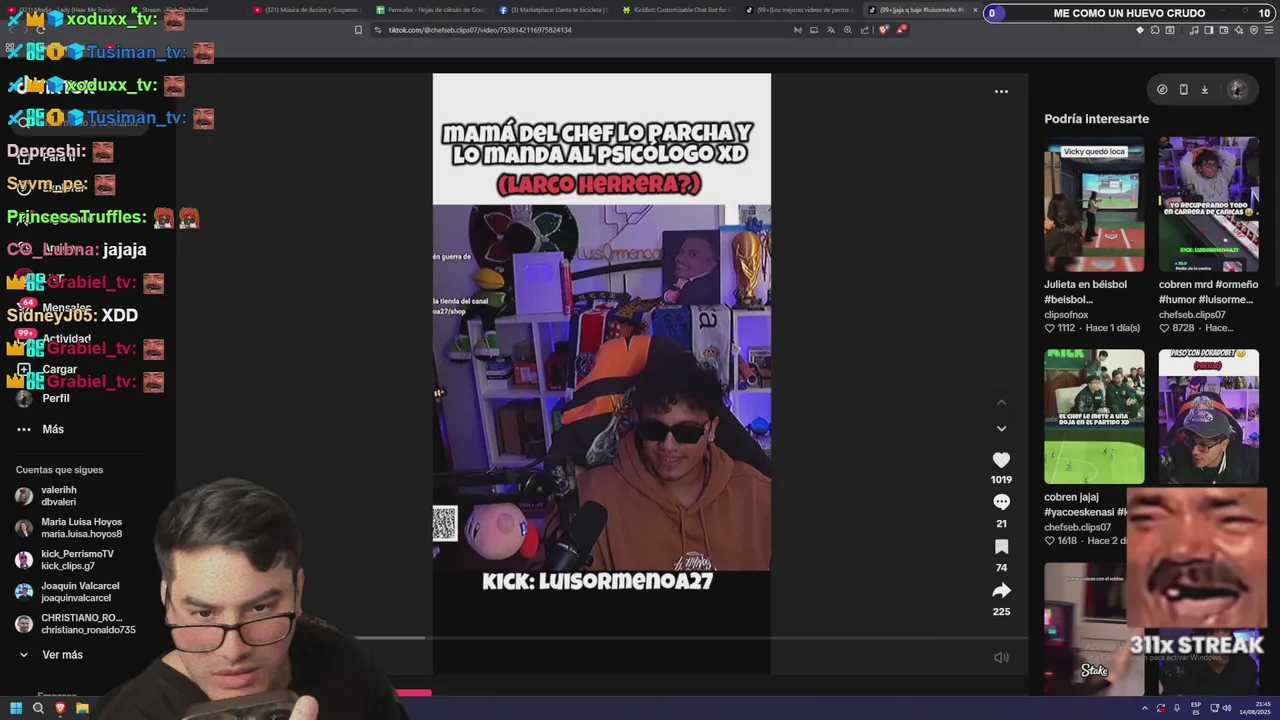
Task: Open File Explorer from the taskbar
Action: 82,708
